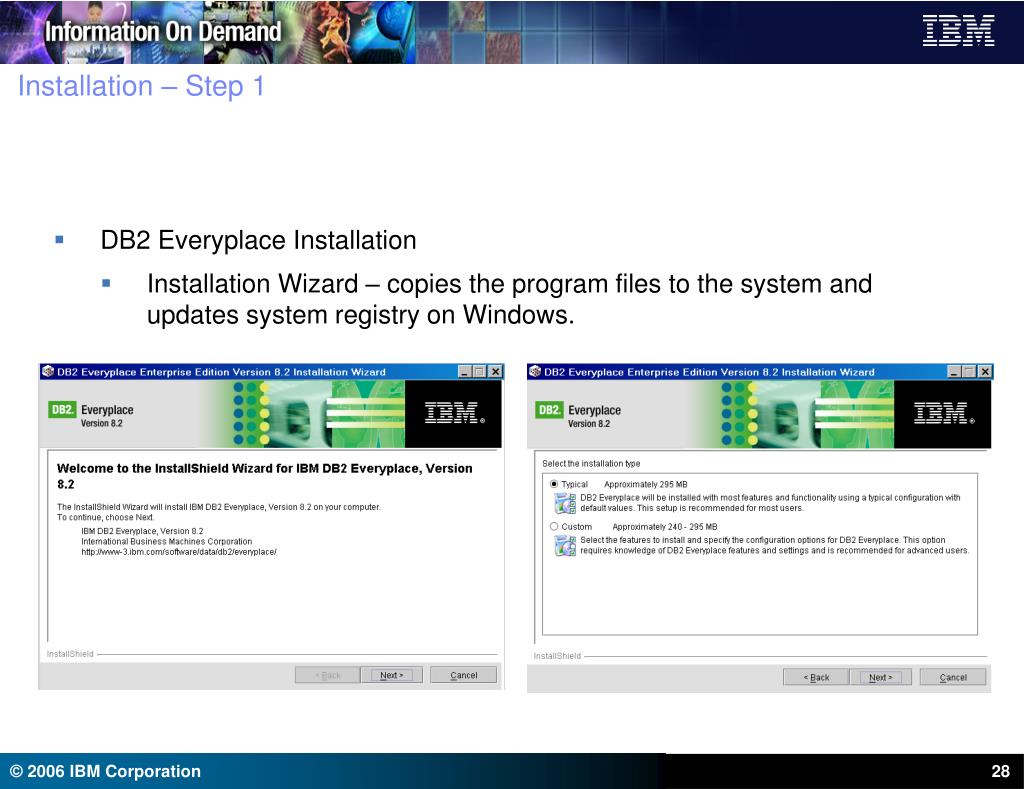This screenshot has width=1024, height=789.
Task: Click 'Version 8.2' under Everyplace in right banner
Action: tap(589, 424)
